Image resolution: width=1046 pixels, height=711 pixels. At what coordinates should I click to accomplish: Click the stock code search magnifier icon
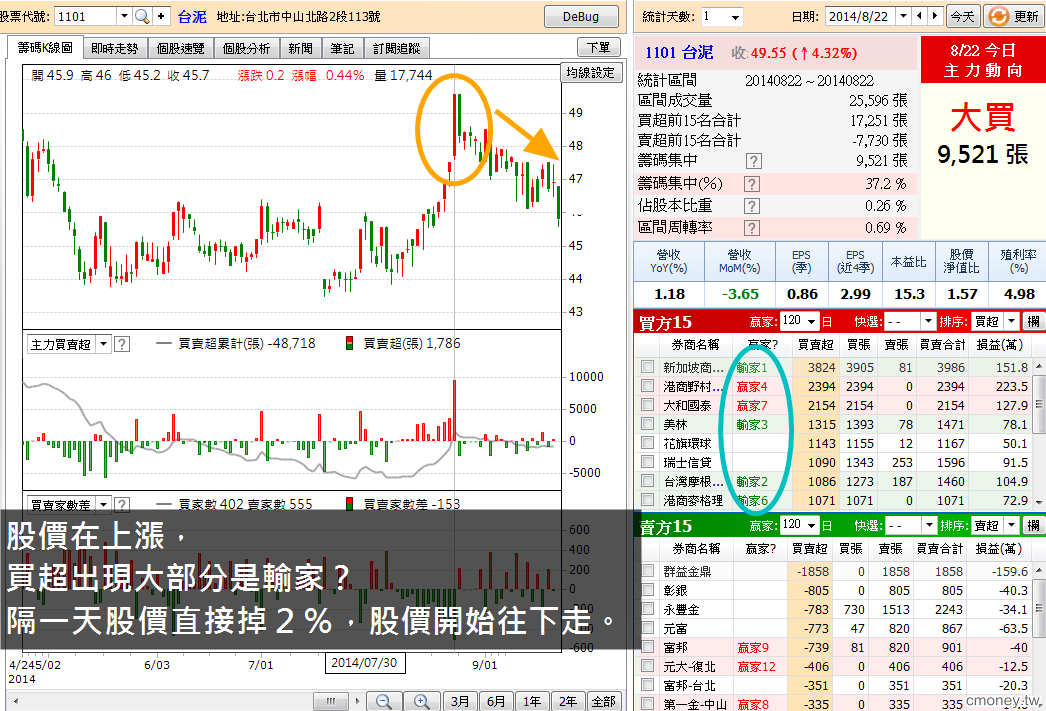142,16
